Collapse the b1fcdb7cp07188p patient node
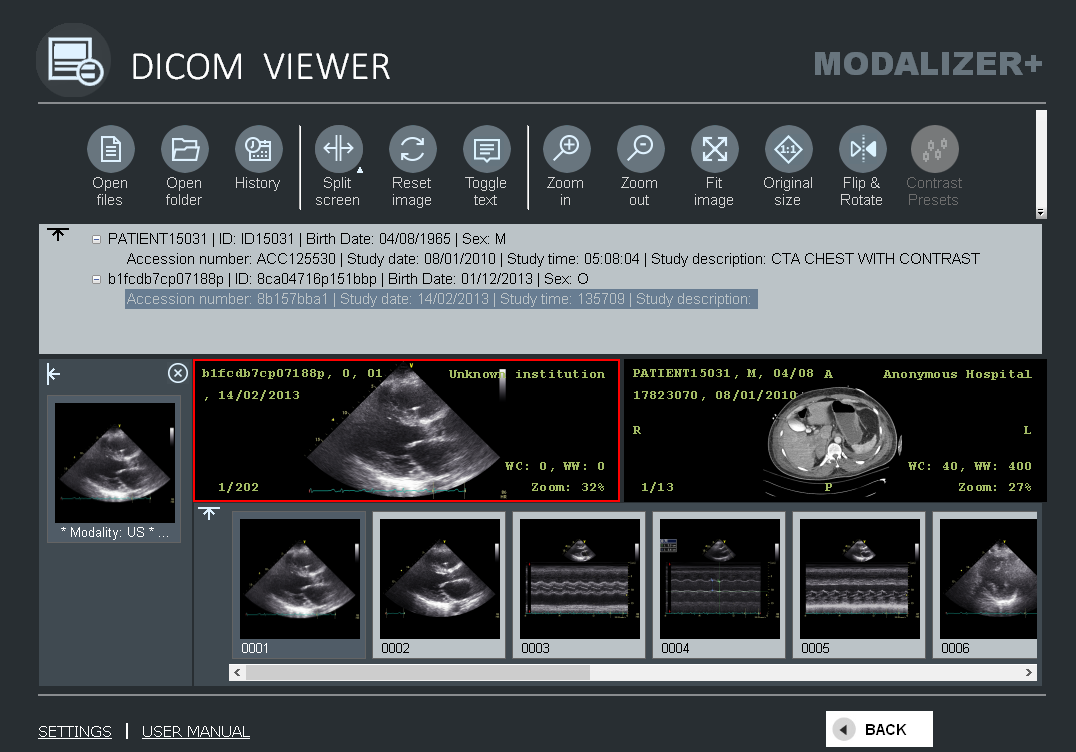 pos(97,279)
